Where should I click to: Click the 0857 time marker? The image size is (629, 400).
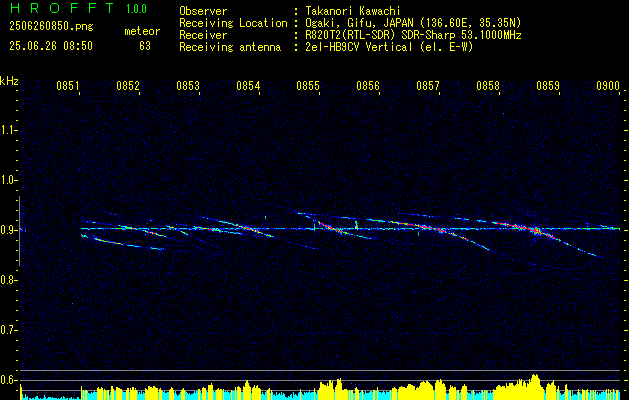[428, 85]
